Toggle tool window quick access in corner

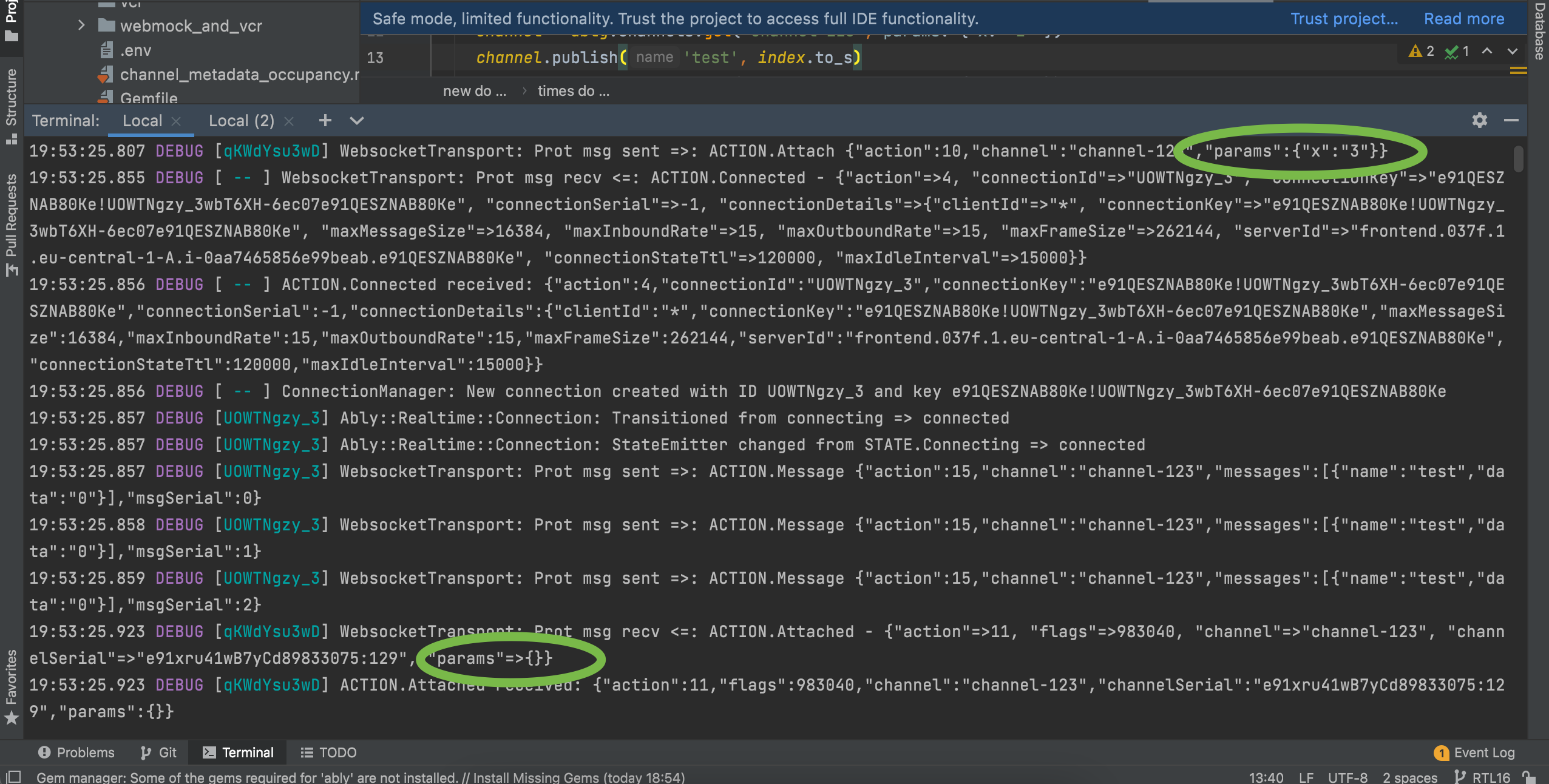click(13, 777)
